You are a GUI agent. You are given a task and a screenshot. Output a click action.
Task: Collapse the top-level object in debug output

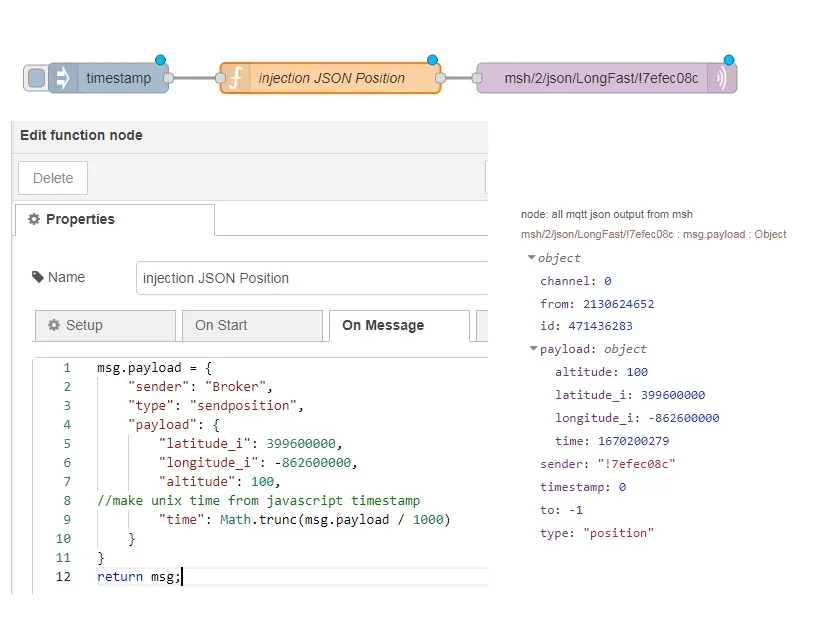point(532,258)
